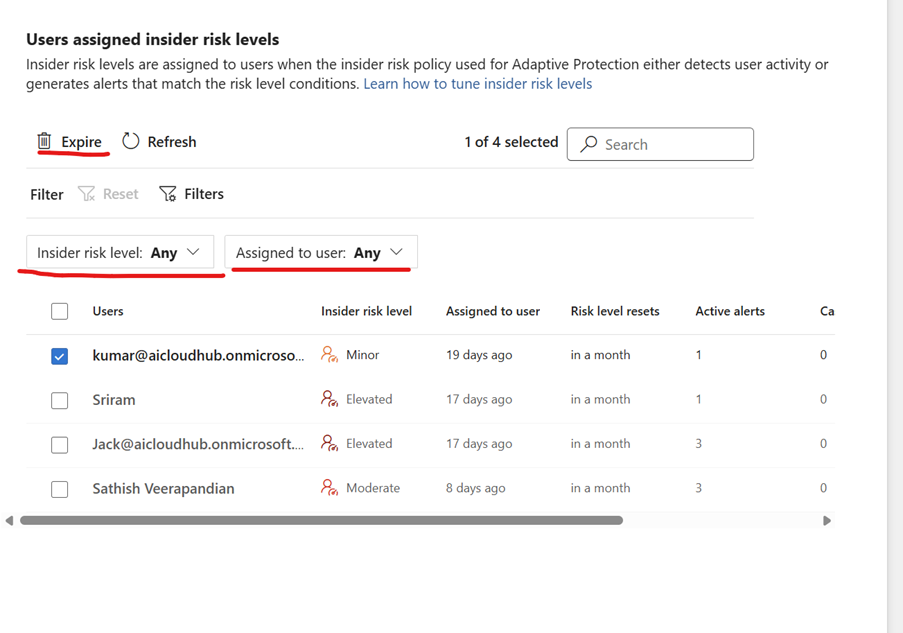Image resolution: width=903 pixels, height=633 pixels.
Task: Select the Sathish Veerapandian row checkbox
Action: tap(60, 489)
